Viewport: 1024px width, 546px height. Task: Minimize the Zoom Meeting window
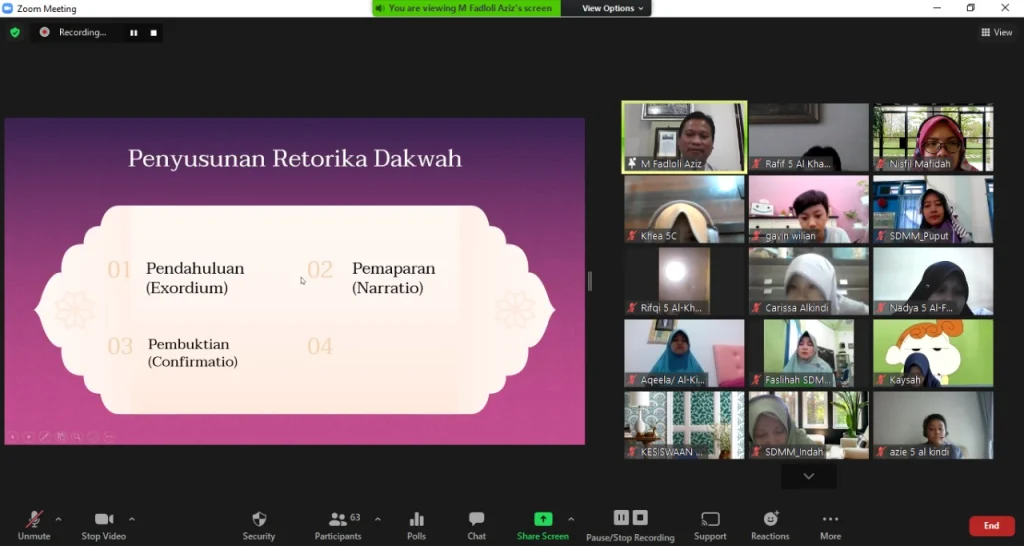point(937,8)
